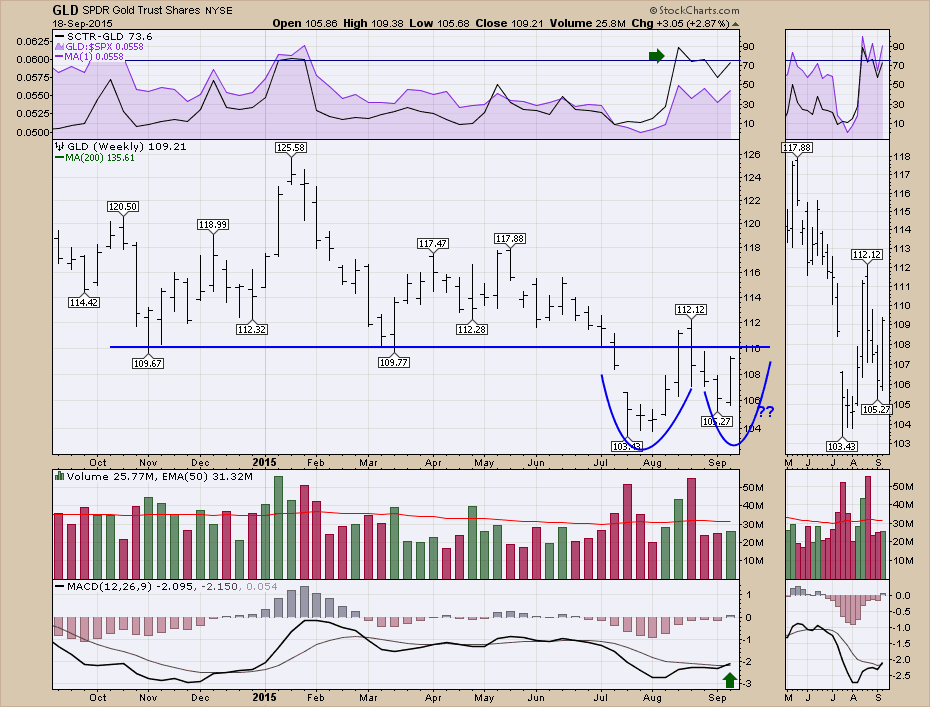Click the 112.12 label in side panel
Image resolution: width=930 pixels, height=707 pixels.
(867, 255)
